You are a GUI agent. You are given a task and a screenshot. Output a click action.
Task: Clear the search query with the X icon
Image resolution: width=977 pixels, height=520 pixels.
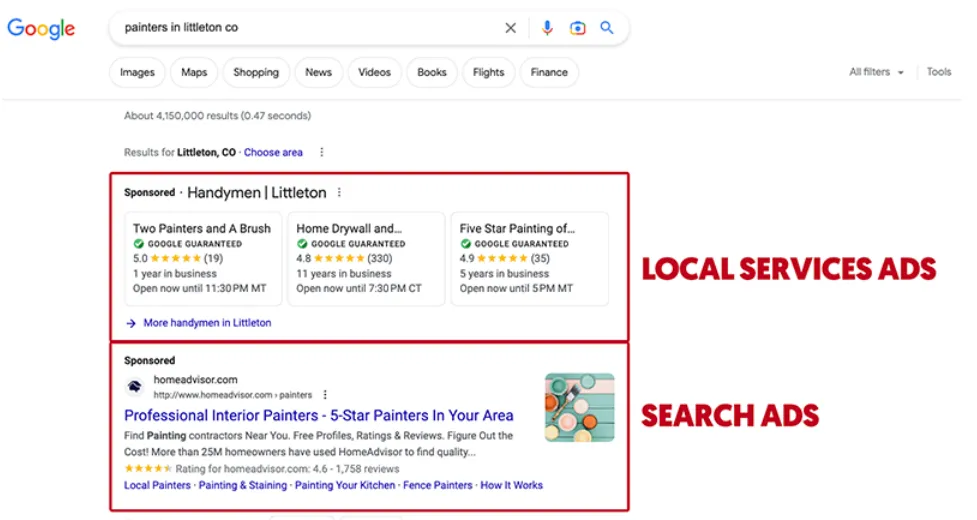[510, 28]
